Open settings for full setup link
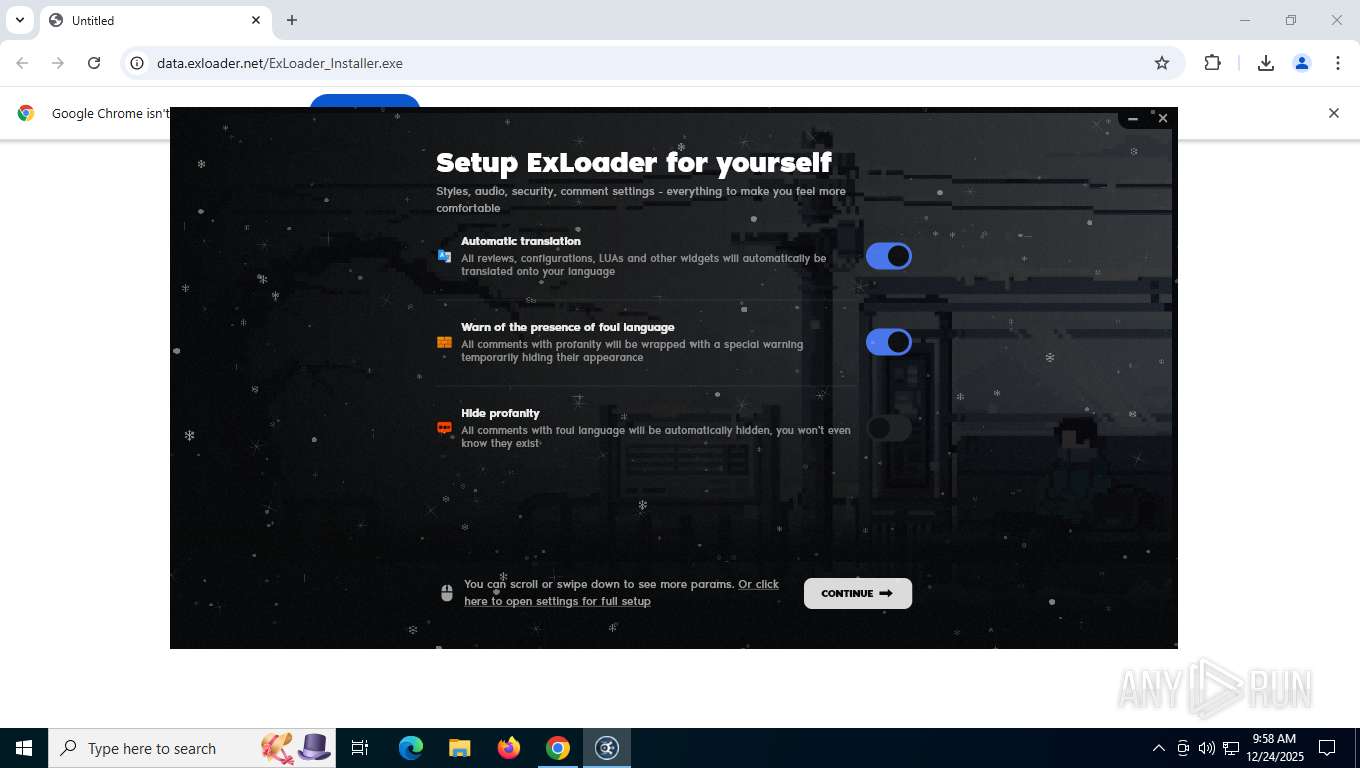This screenshot has height=768, width=1360. (x=621, y=592)
